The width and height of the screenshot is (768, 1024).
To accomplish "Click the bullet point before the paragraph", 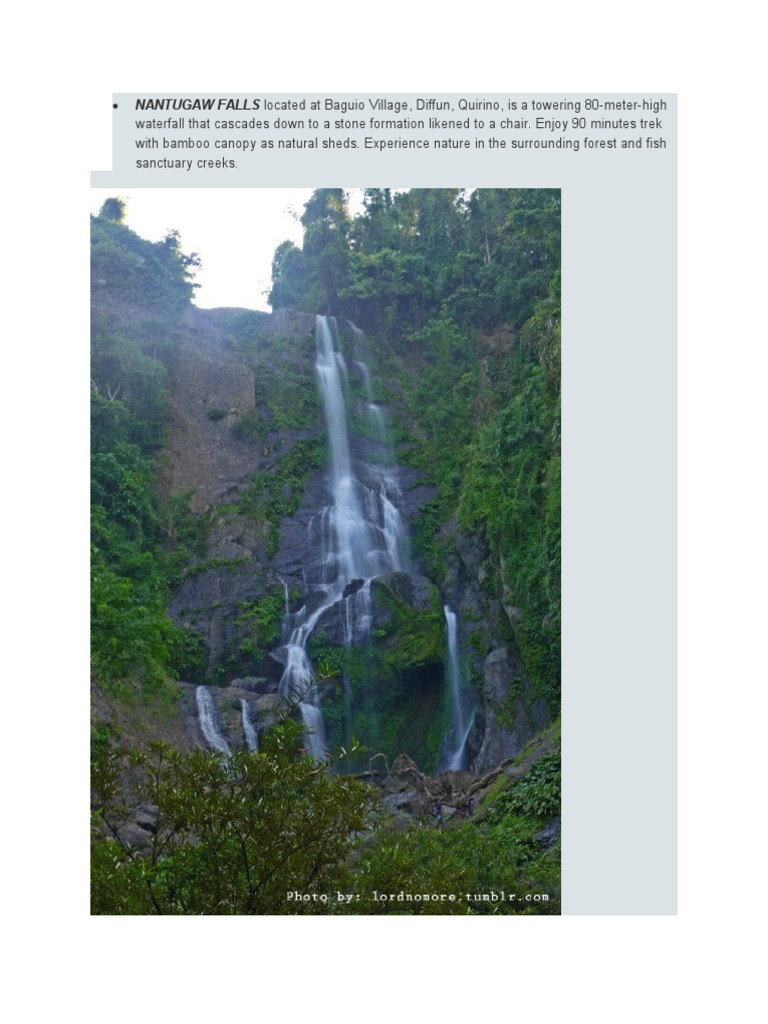I will click(x=115, y=106).
